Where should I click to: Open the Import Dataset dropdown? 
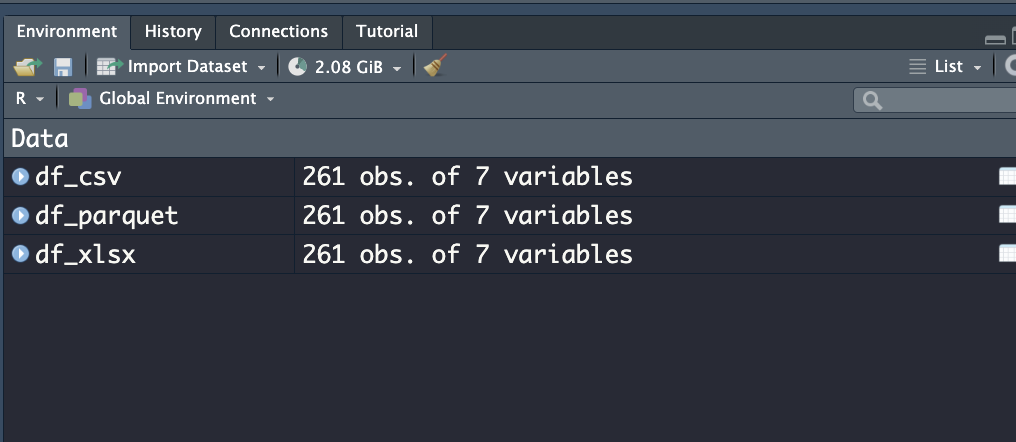coord(181,67)
